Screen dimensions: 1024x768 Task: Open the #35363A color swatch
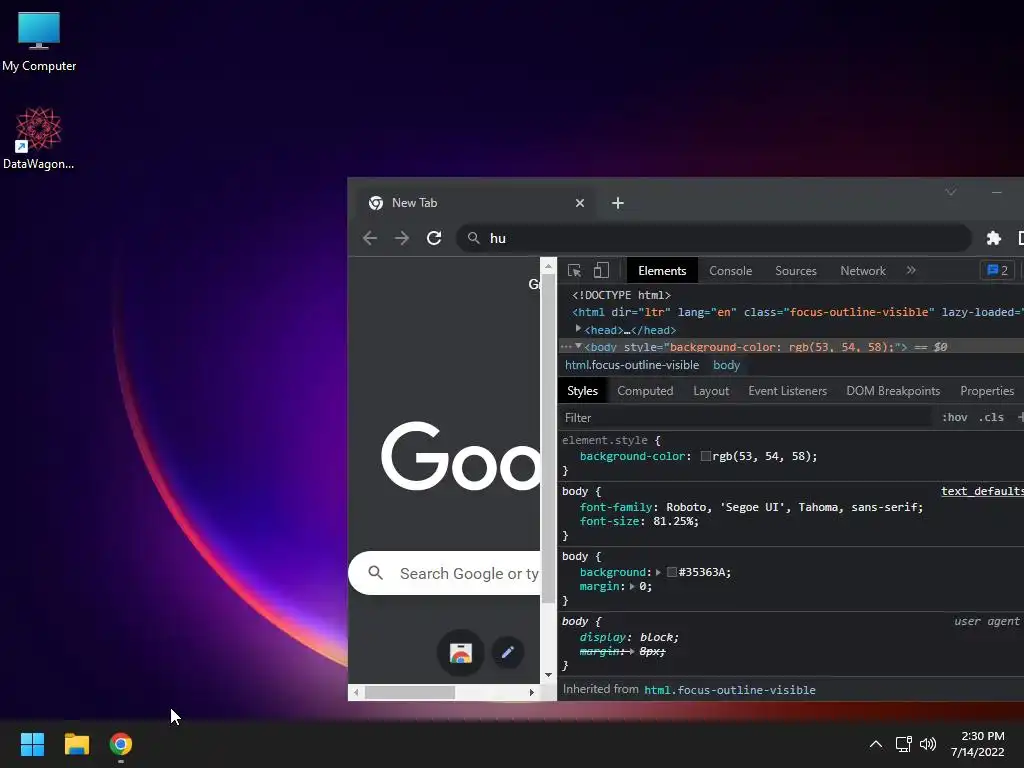[671, 572]
